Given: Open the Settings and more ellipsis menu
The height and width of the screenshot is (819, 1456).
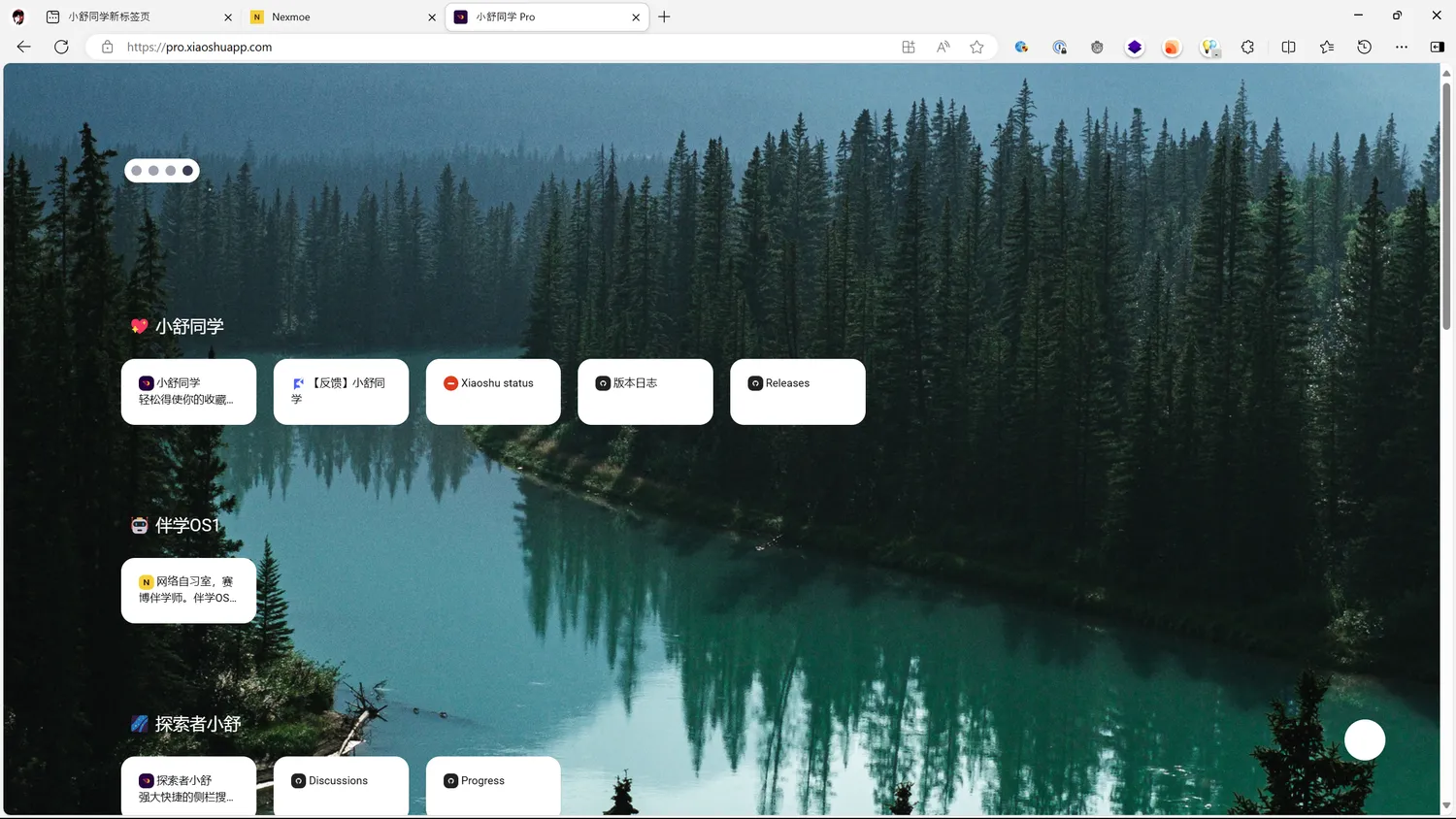Looking at the screenshot, I should (1401, 47).
